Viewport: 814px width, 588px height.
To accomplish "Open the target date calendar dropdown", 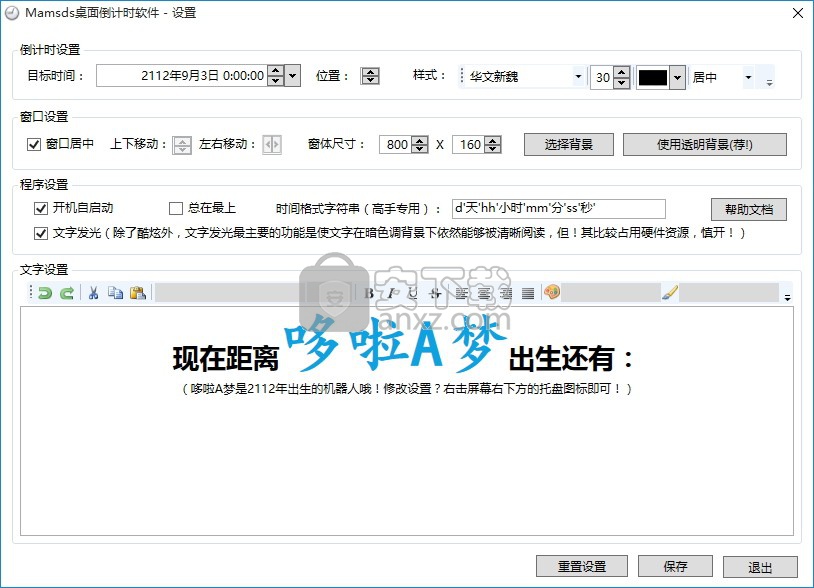I will tap(293, 76).
